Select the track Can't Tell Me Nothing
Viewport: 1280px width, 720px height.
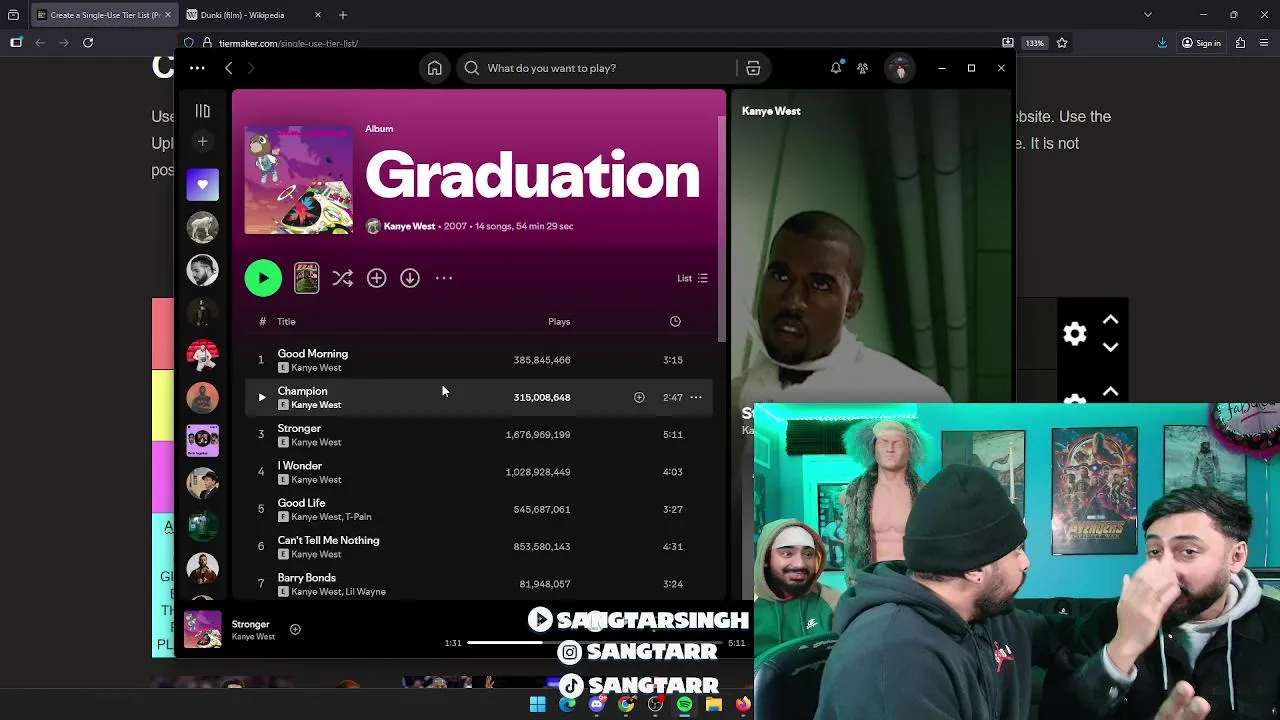pos(481,547)
